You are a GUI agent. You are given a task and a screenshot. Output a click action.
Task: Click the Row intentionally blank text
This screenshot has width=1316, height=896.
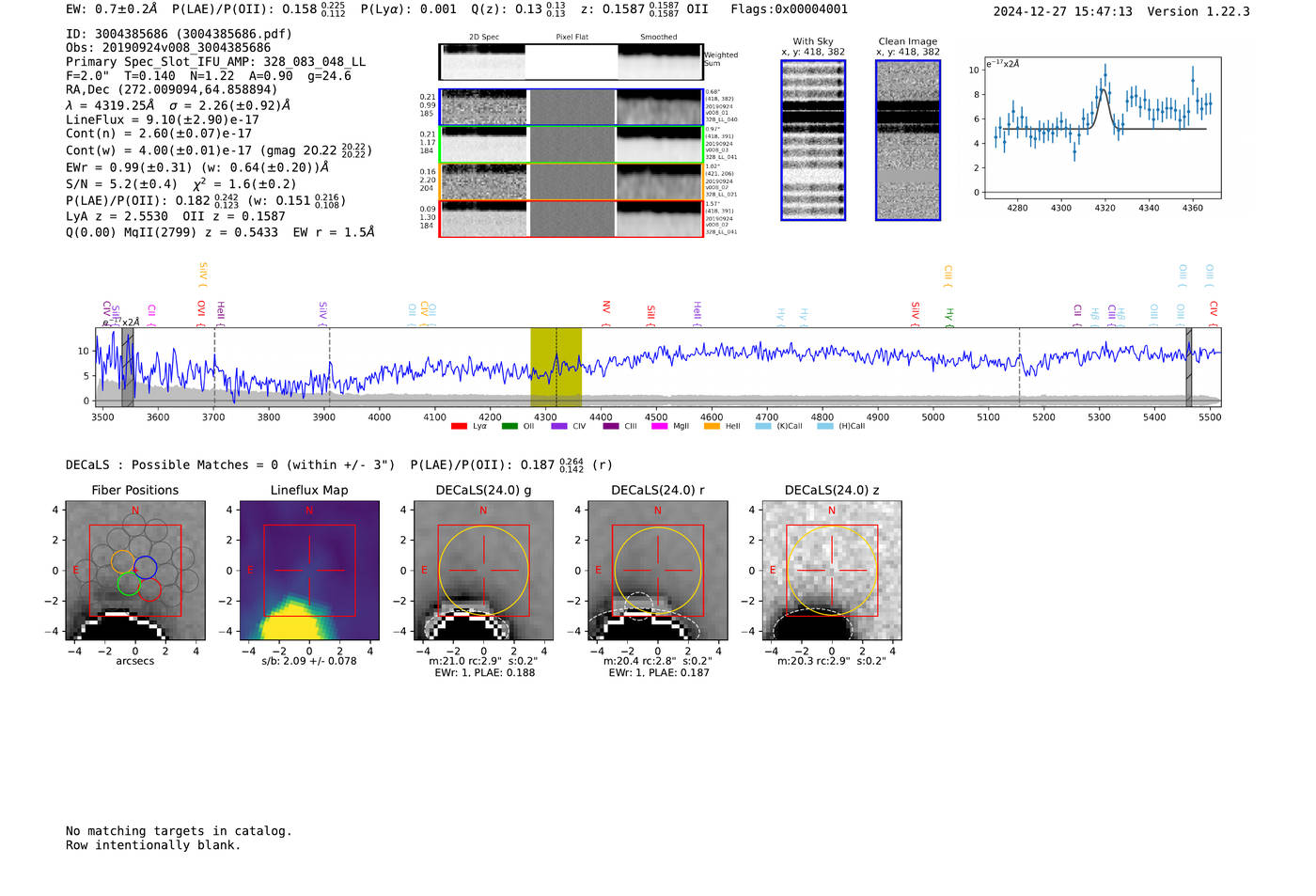click(153, 845)
